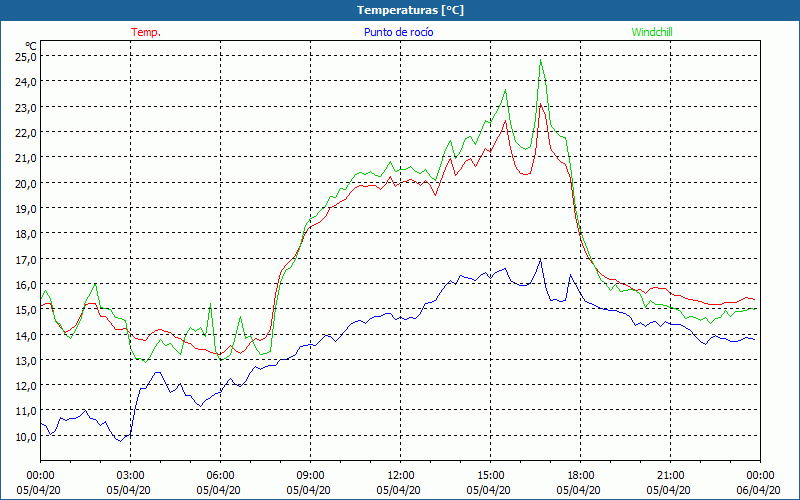Click the 20,0 y-axis value
The image size is (800, 500).
25,183
